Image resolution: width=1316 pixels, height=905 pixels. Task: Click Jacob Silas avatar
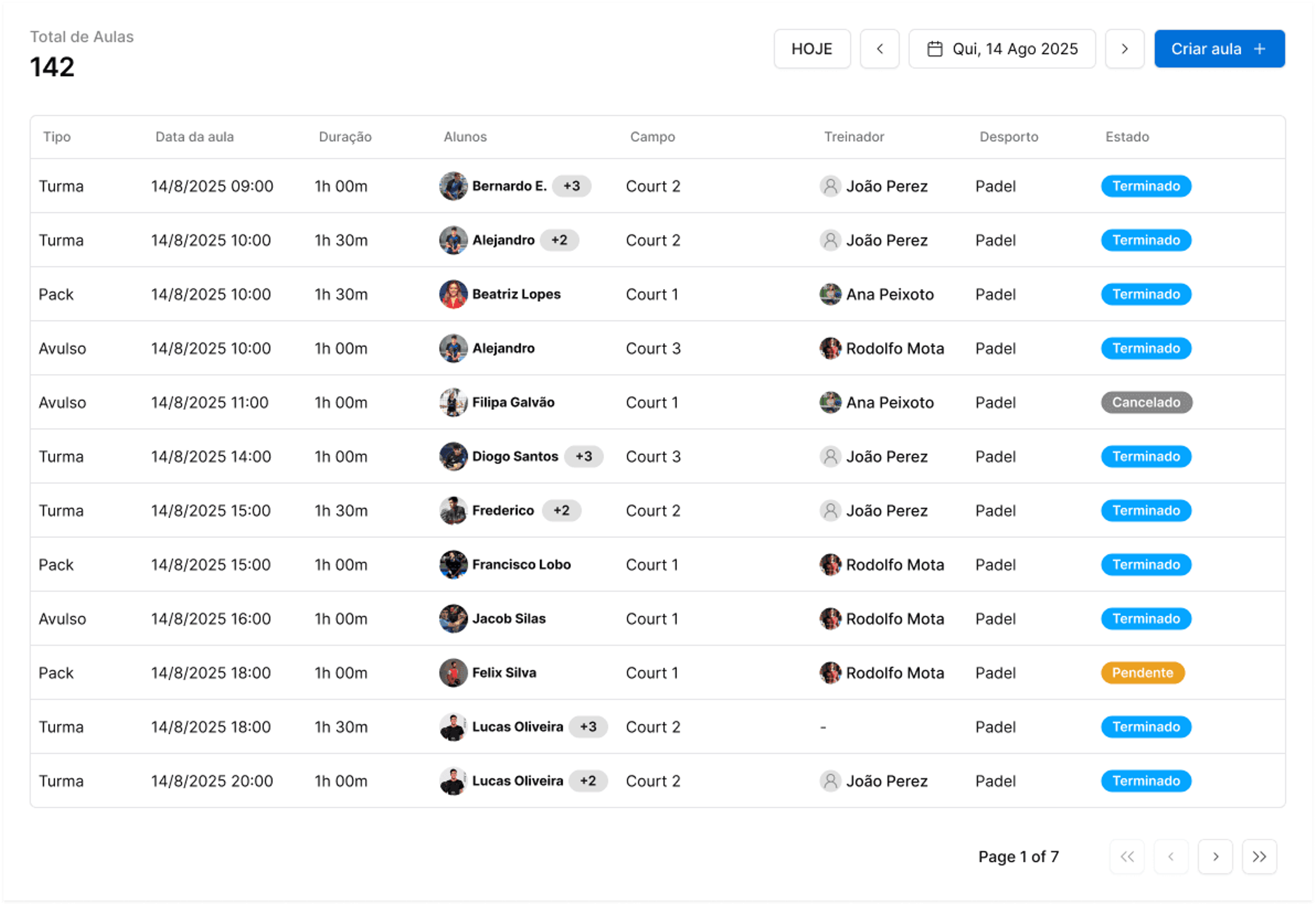[453, 619]
